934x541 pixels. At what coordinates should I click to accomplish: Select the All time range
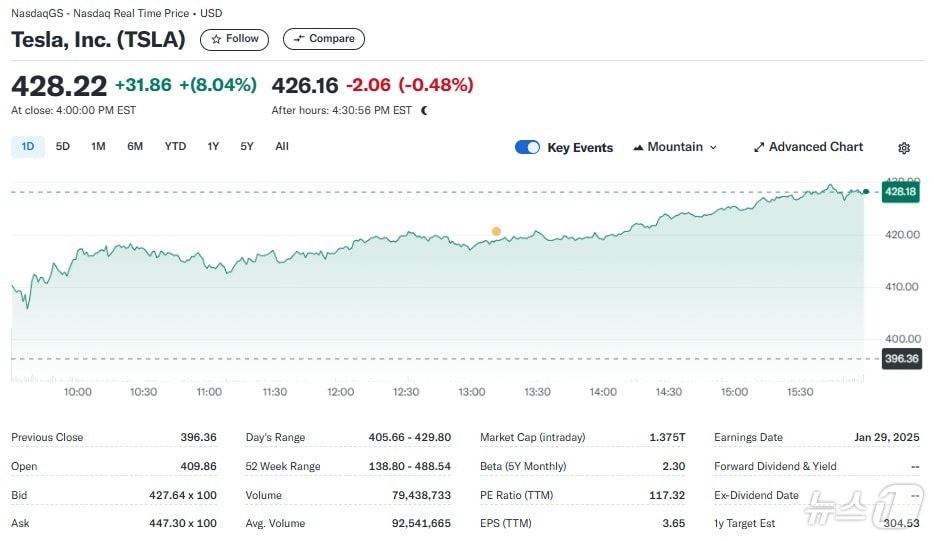coord(282,146)
